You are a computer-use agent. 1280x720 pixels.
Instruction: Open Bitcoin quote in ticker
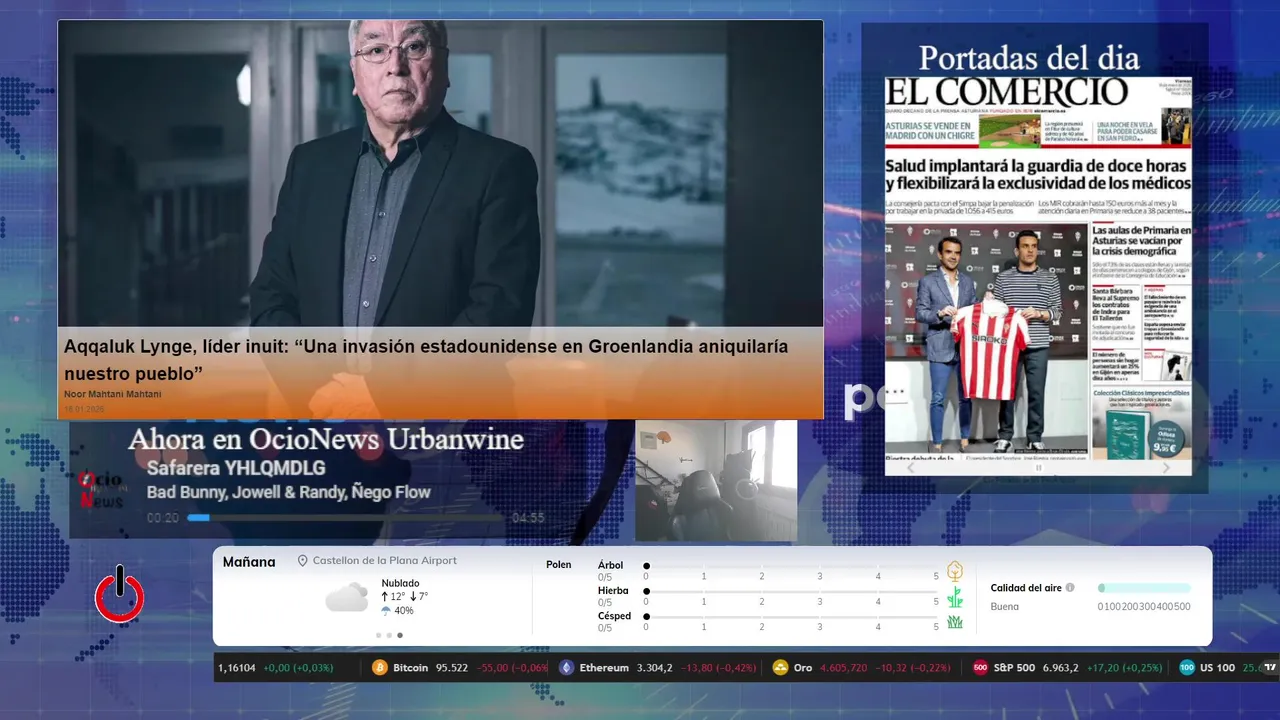(460, 668)
